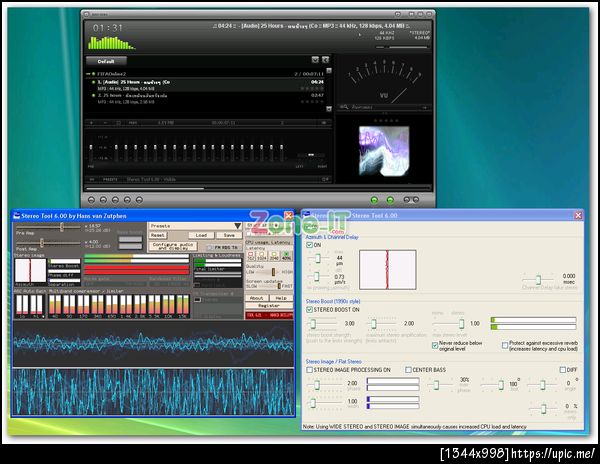The width and height of the screenshot is (600, 464).
Task: Click the AIMP volume slider
Action: click(x=402, y=47)
